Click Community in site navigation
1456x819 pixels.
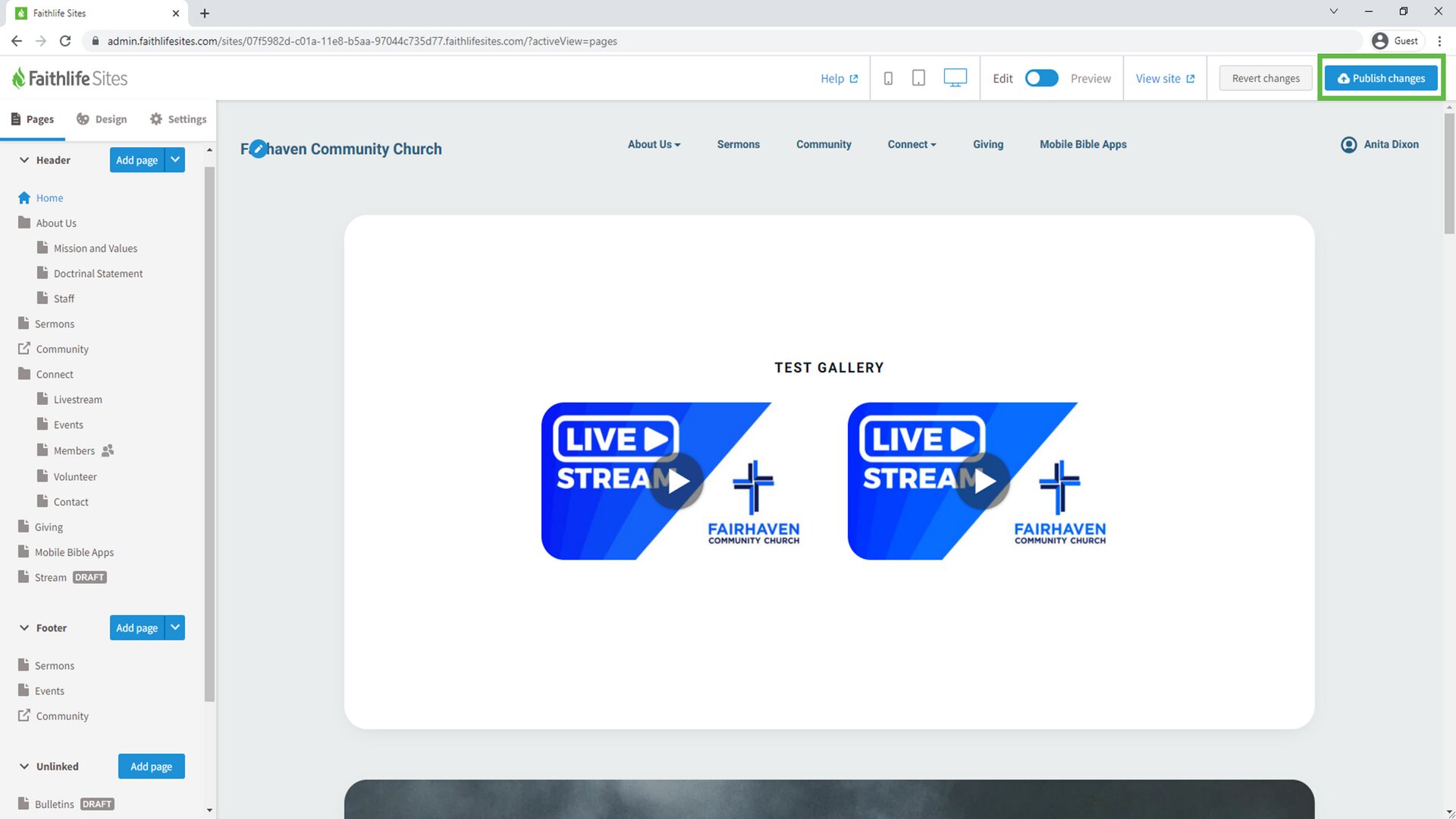[x=824, y=144]
